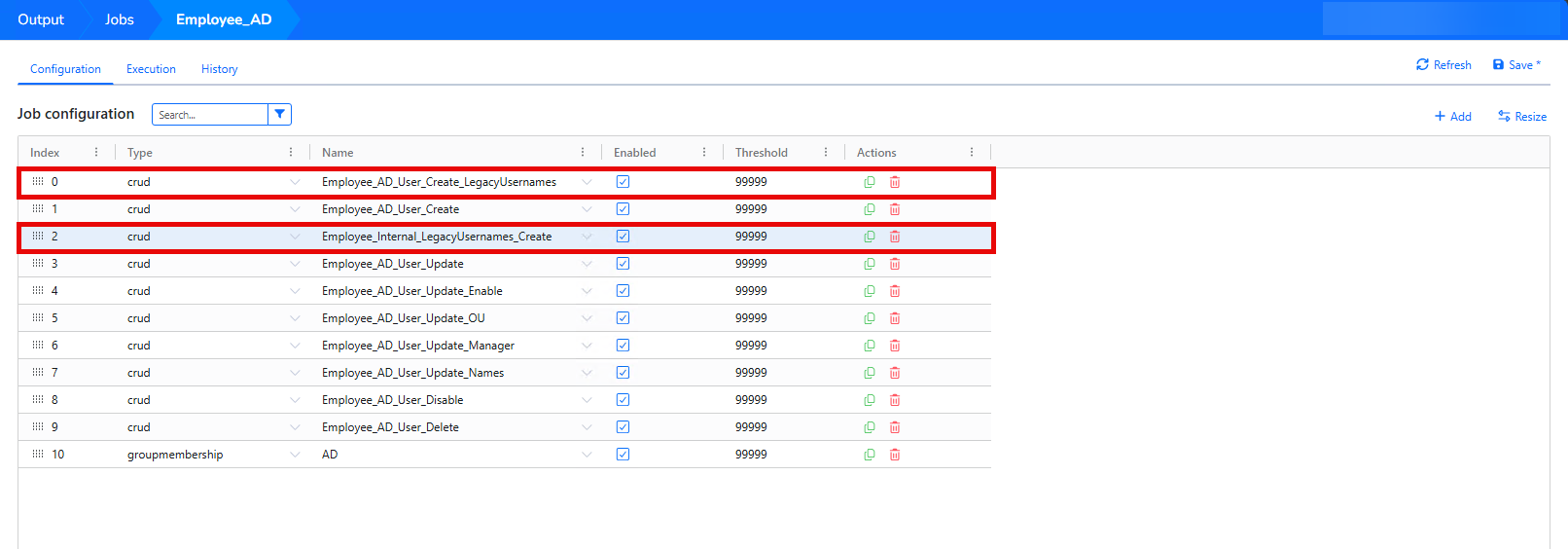Viewport: 1568px width, 549px height.
Task: Click the Resize columns button
Action: [x=1522, y=116]
